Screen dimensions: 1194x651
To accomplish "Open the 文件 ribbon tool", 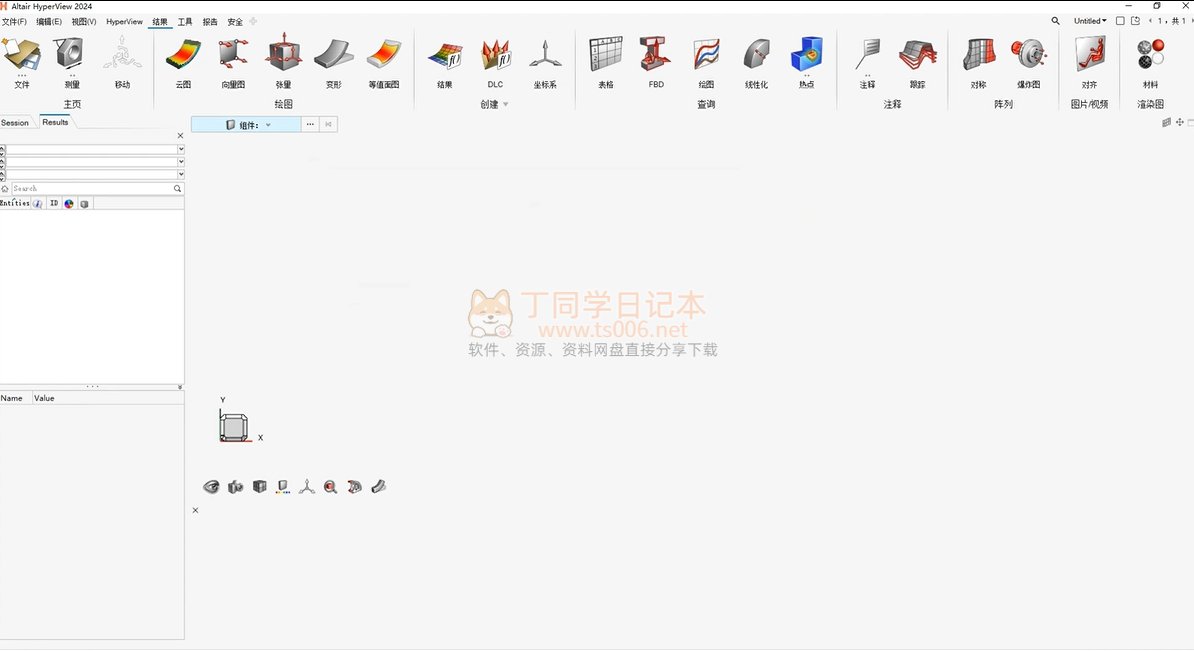I will (x=21, y=62).
